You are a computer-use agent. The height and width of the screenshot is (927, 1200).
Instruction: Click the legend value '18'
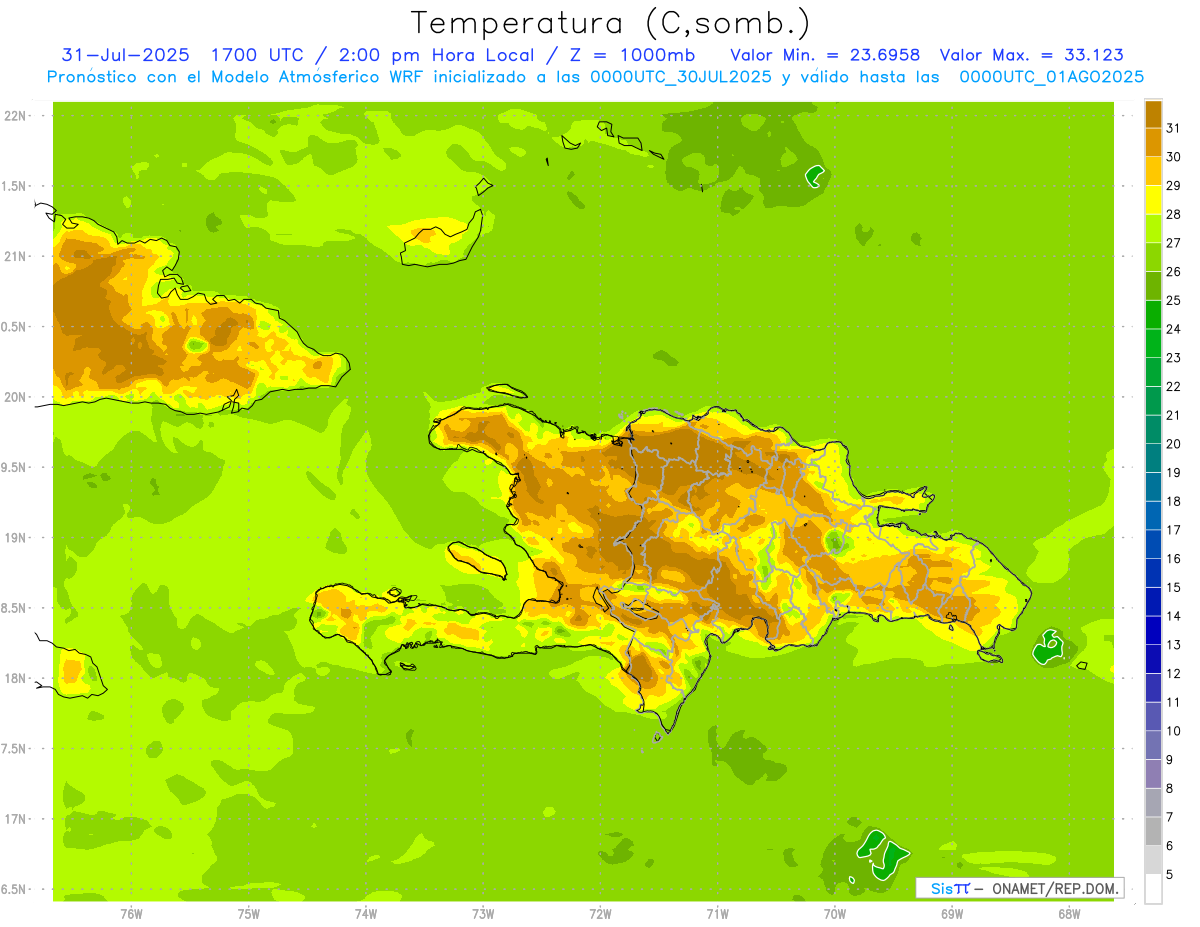(1174, 501)
